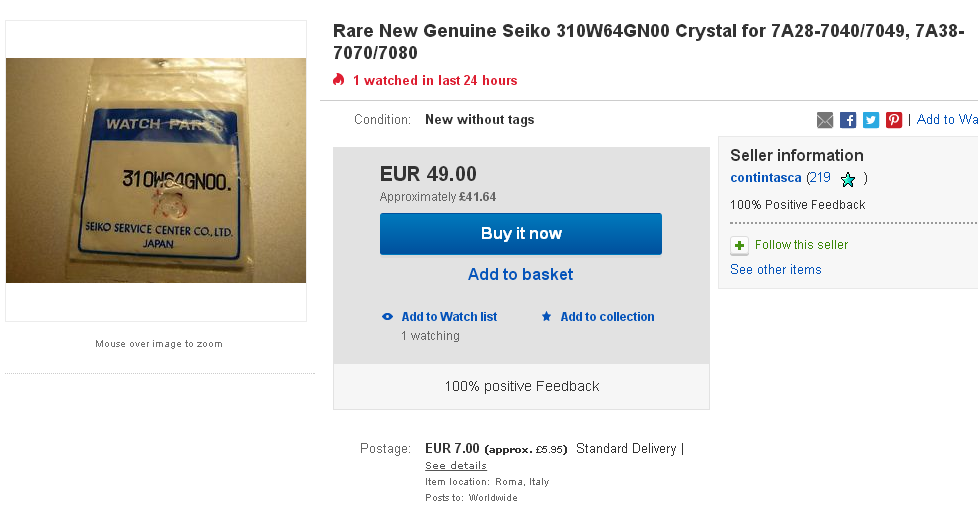Click the star icon beside Add to collection

(546, 317)
